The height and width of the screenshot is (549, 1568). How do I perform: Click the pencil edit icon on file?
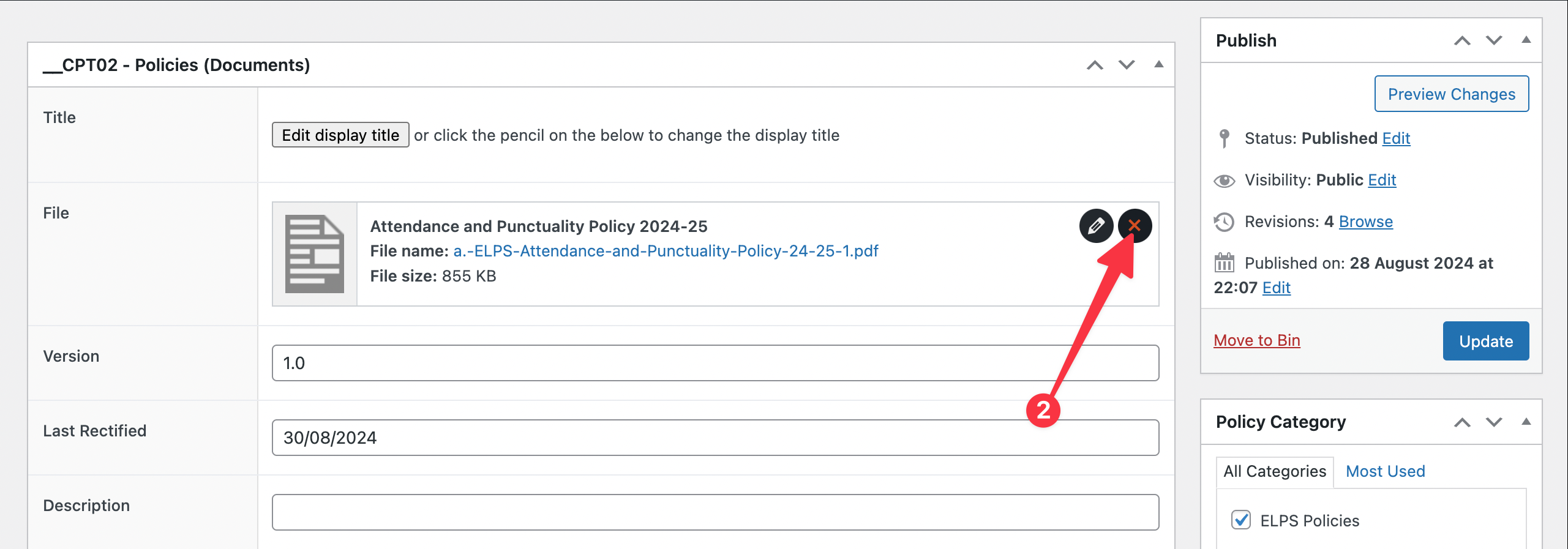(x=1095, y=226)
